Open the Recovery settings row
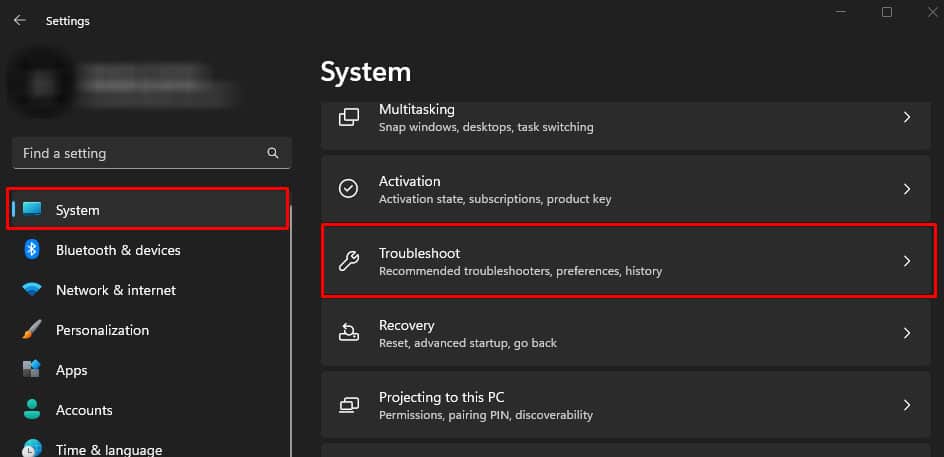Viewport: 944px width, 457px height. [x=626, y=332]
